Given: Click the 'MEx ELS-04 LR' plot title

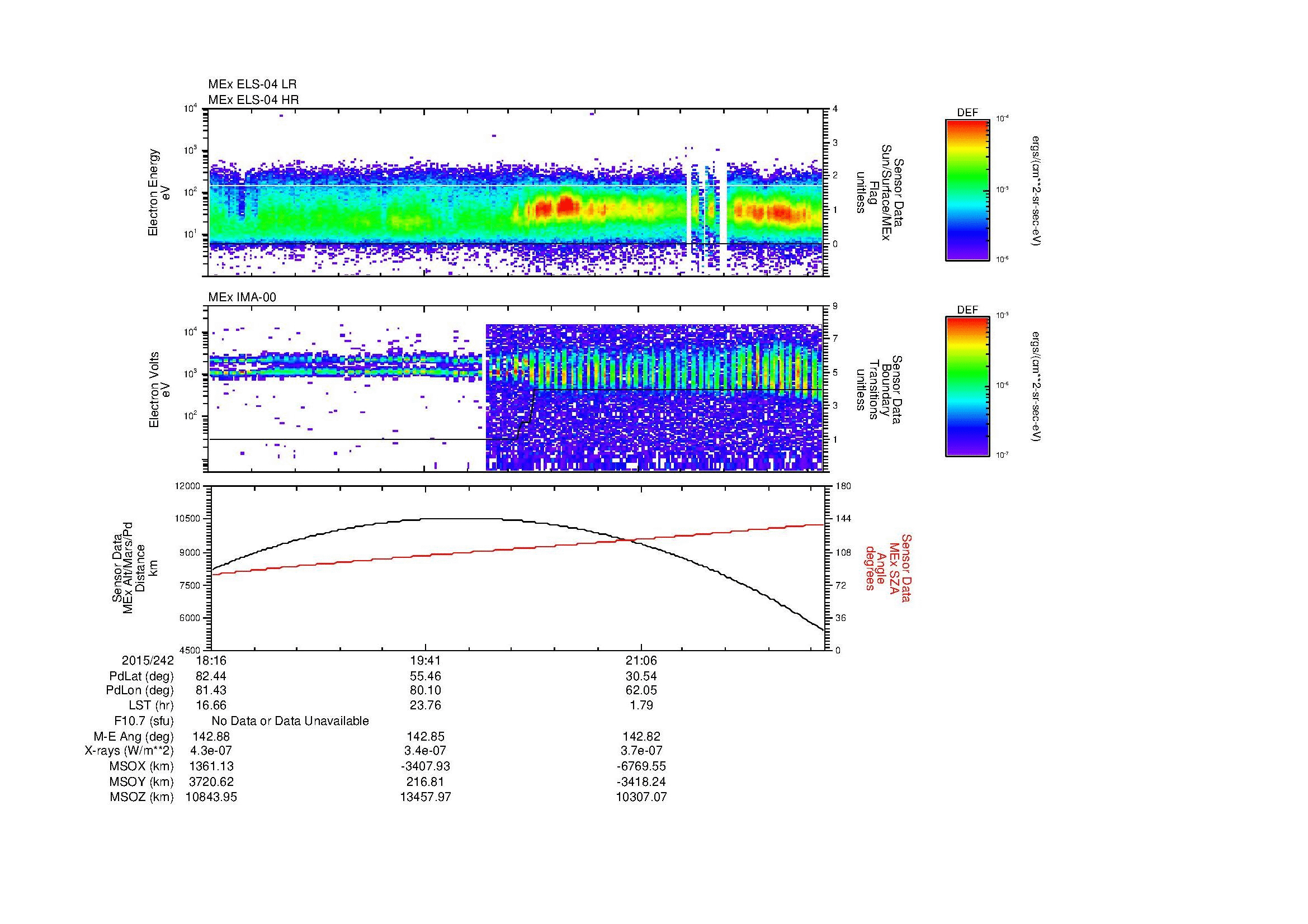Looking at the screenshot, I should point(252,84).
